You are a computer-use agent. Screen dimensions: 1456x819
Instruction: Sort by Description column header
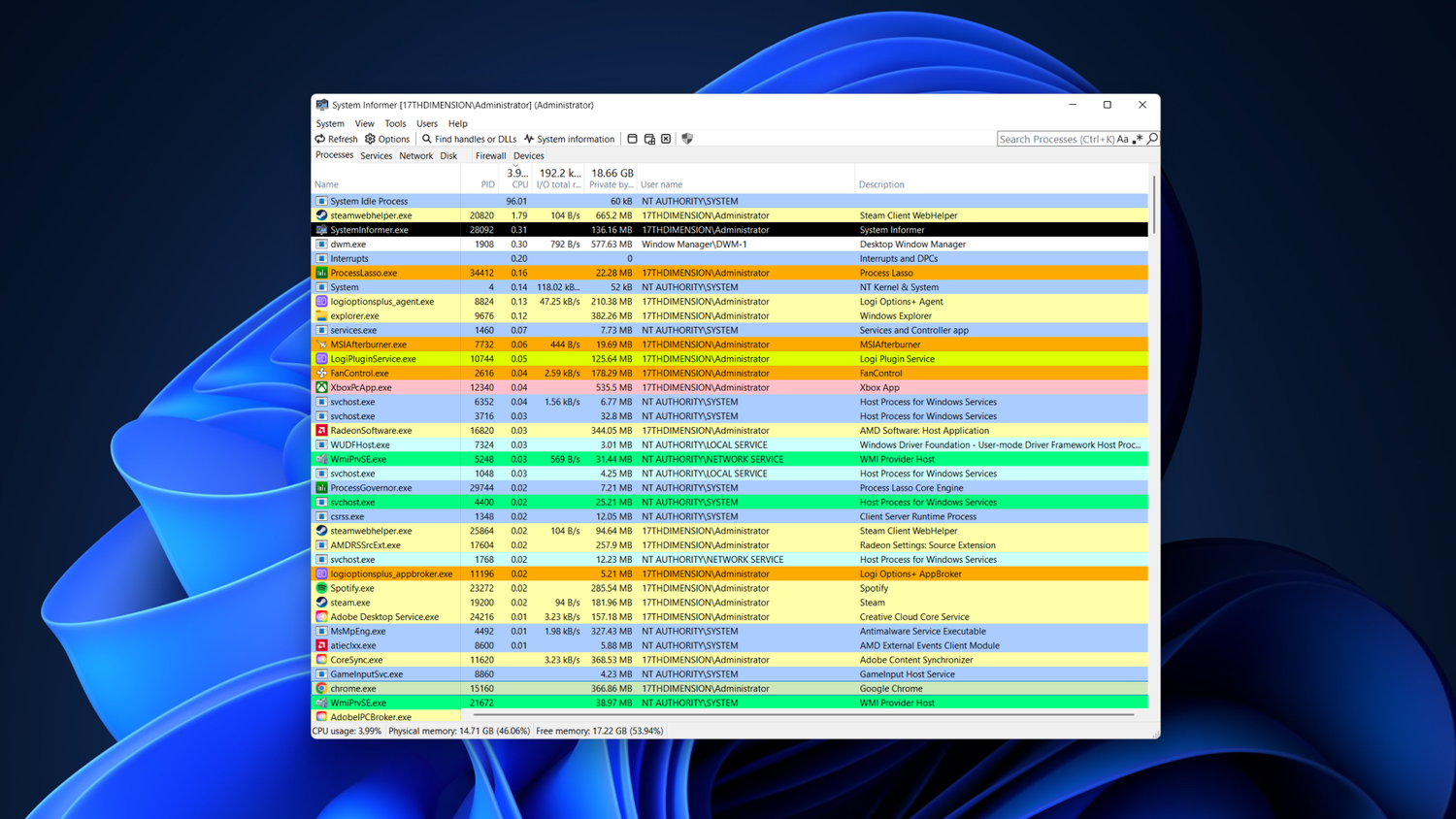[1001, 179]
